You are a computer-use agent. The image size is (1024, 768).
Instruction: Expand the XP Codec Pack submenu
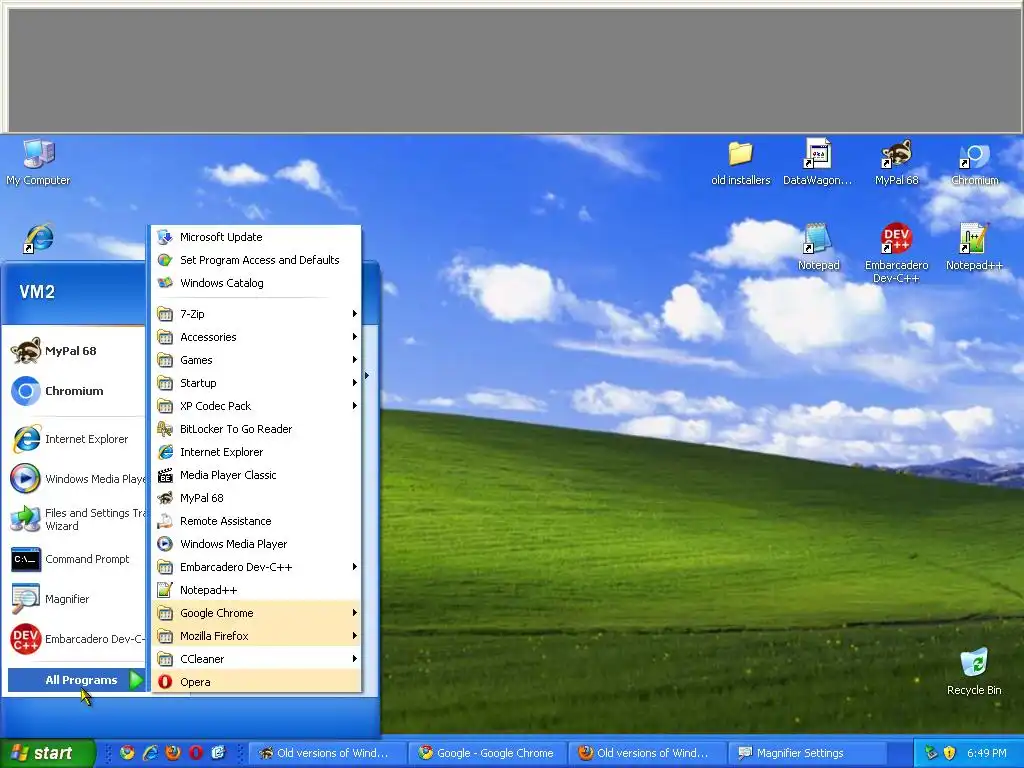coord(257,406)
